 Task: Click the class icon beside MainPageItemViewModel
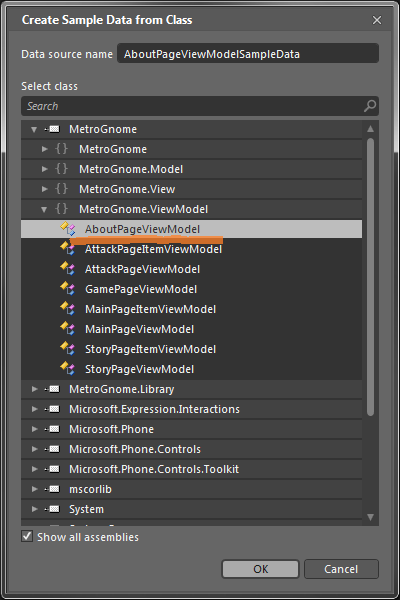coord(68,308)
